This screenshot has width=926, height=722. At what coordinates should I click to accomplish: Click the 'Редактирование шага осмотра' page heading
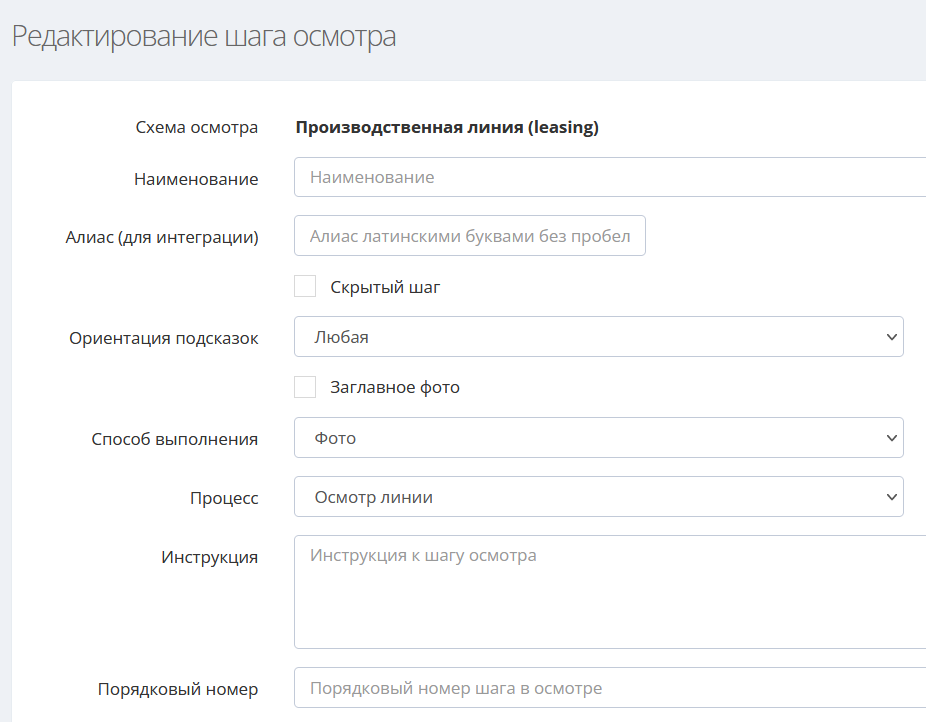click(x=204, y=37)
